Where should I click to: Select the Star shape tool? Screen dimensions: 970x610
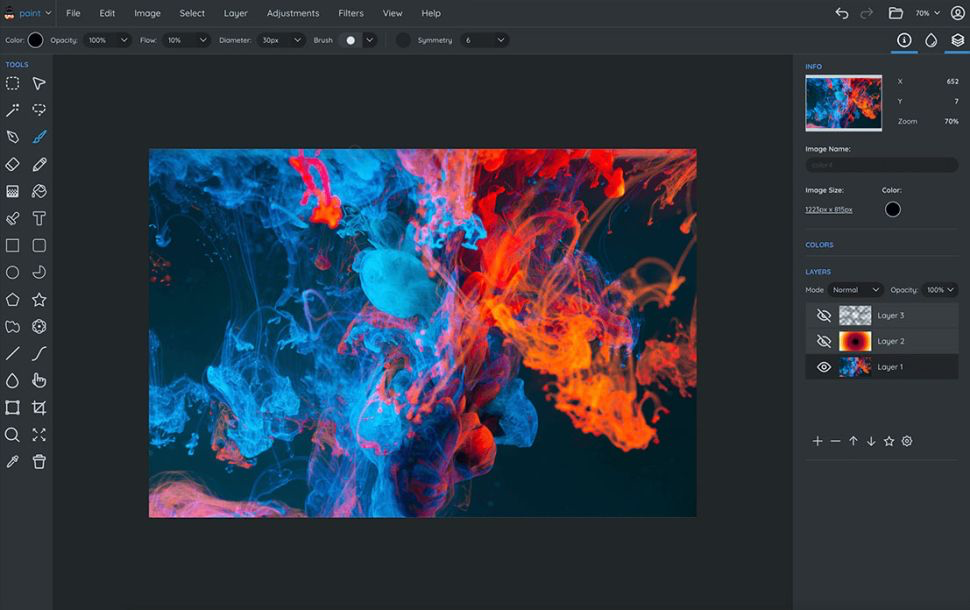click(x=39, y=299)
